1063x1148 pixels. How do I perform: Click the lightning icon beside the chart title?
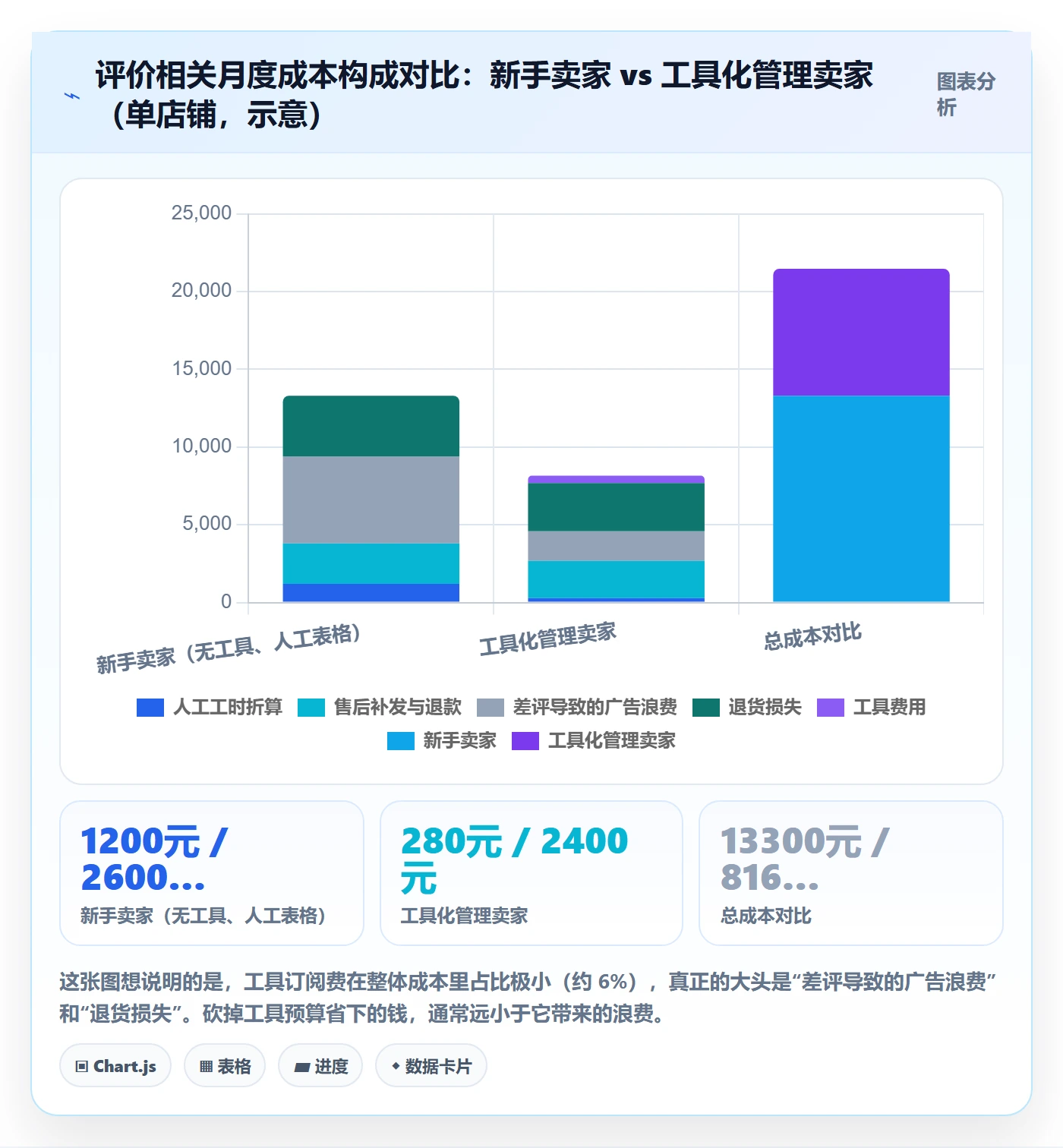(x=72, y=96)
